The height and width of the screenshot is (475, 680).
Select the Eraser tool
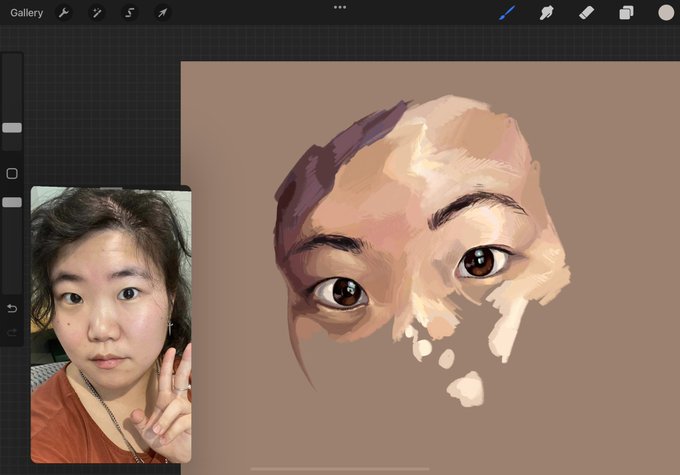(x=586, y=13)
